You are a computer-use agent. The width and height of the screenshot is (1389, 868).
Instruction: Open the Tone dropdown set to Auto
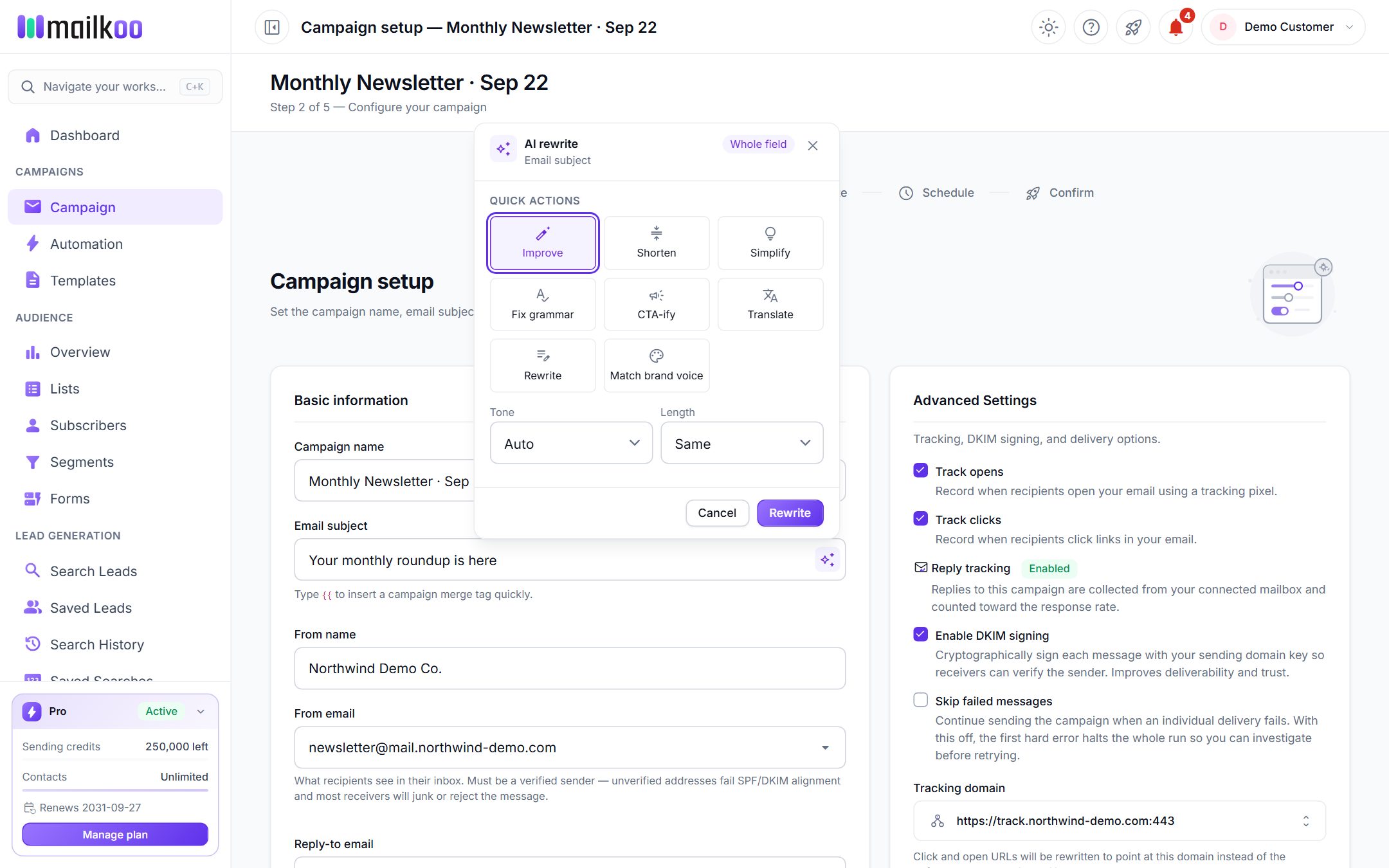571,443
